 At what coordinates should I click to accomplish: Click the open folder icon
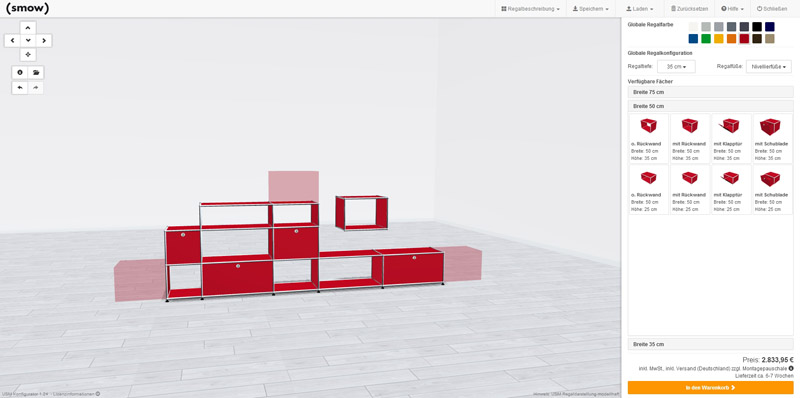pyautogui.click(x=36, y=72)
